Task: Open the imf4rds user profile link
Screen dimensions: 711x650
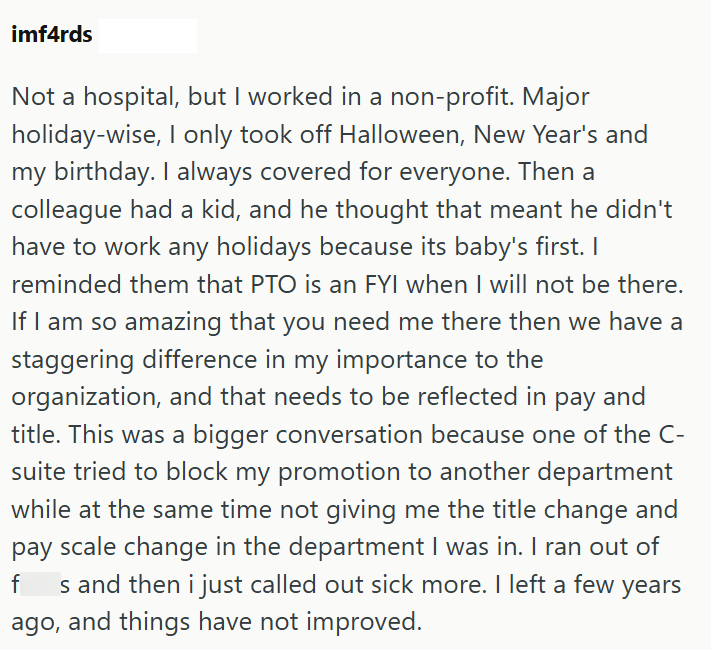Action: point(52,34)
